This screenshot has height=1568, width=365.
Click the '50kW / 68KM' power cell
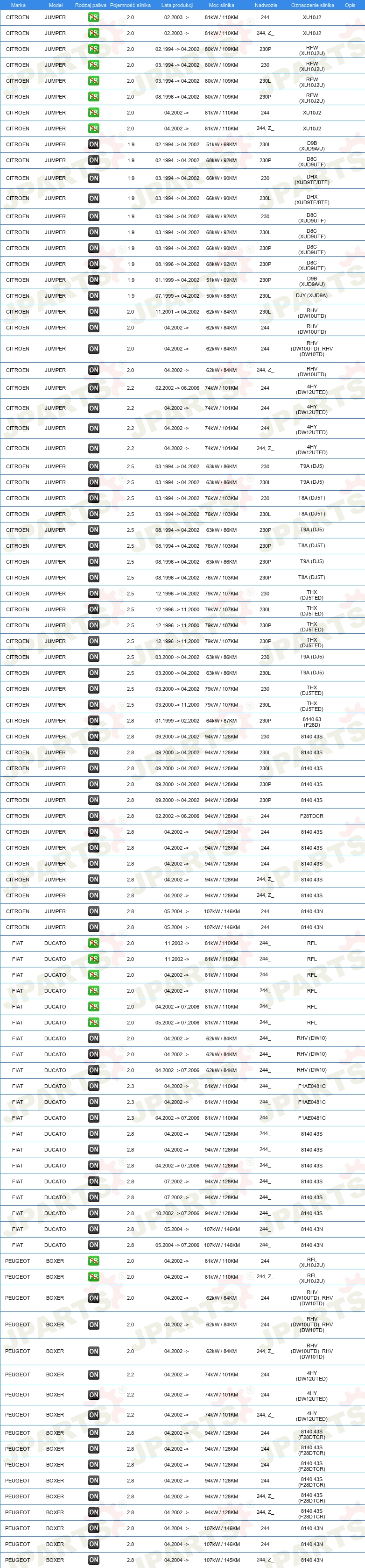click(221, 296)
